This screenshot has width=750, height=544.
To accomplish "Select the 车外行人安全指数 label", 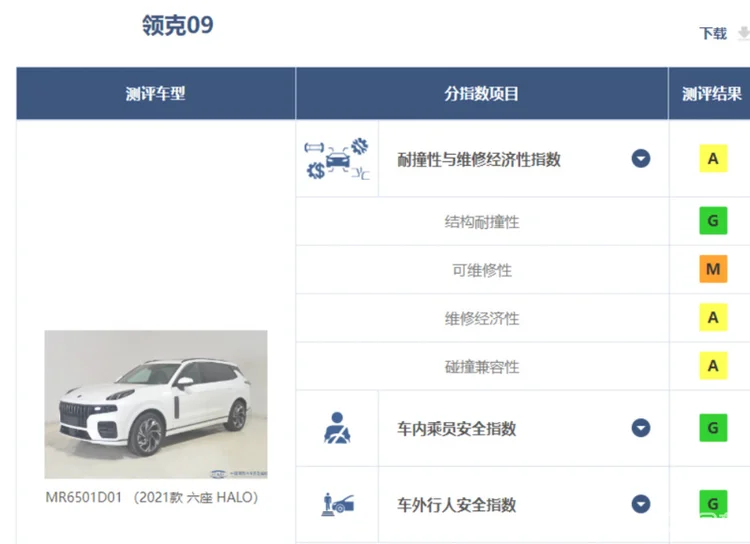I will 456,505.
